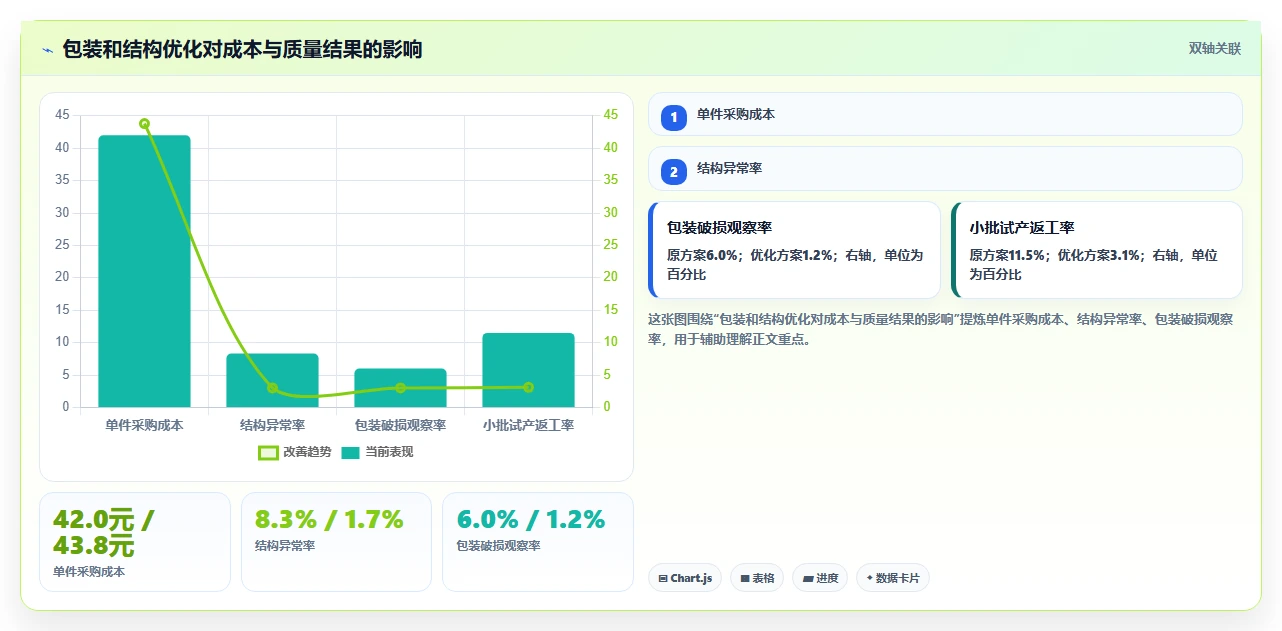Click the 小批试产返工率 bar in the chart

click(x=528, y=370)
